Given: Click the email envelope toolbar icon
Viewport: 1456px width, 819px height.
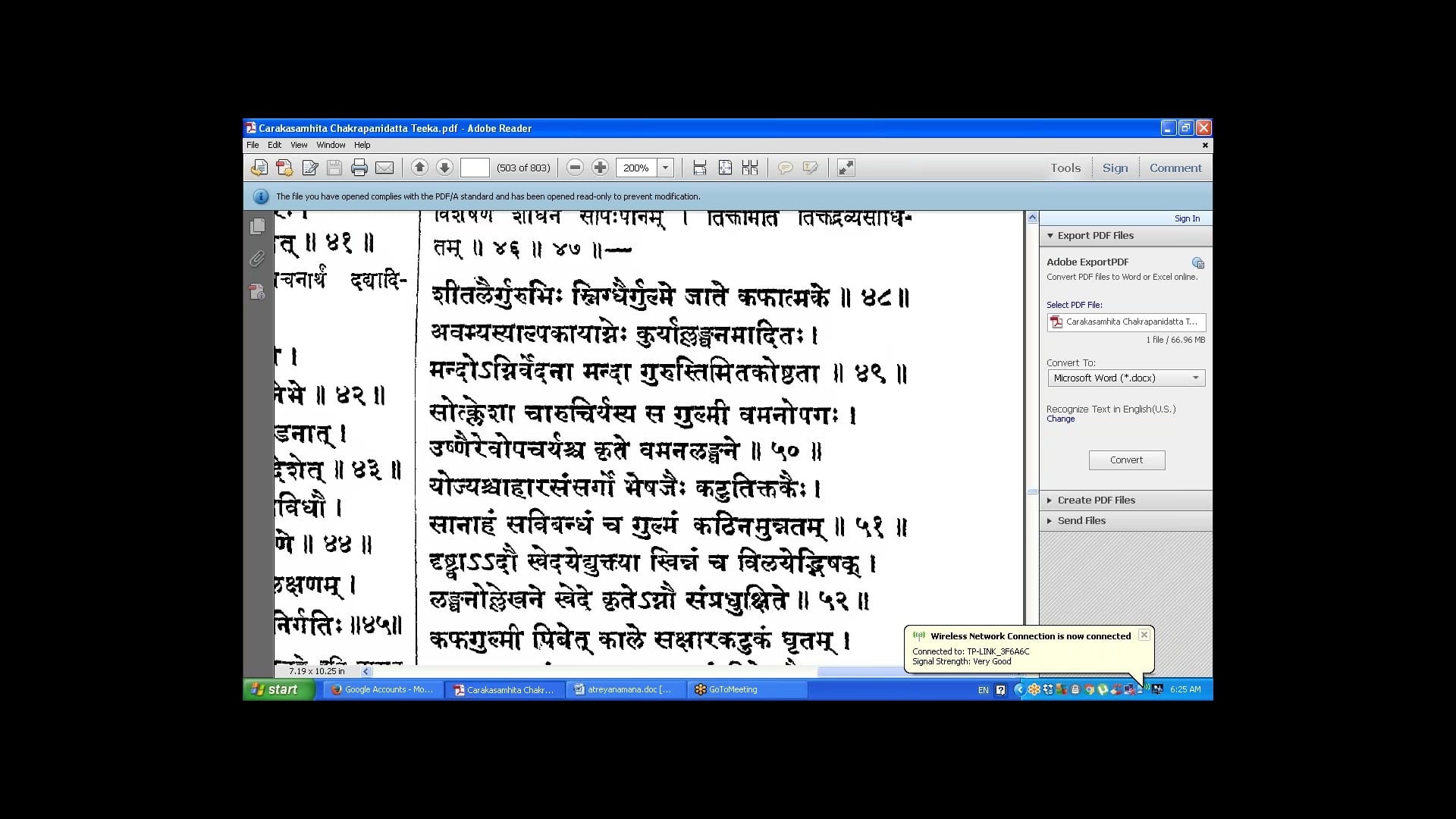Looking at the screenshot, I should (384, 168).
